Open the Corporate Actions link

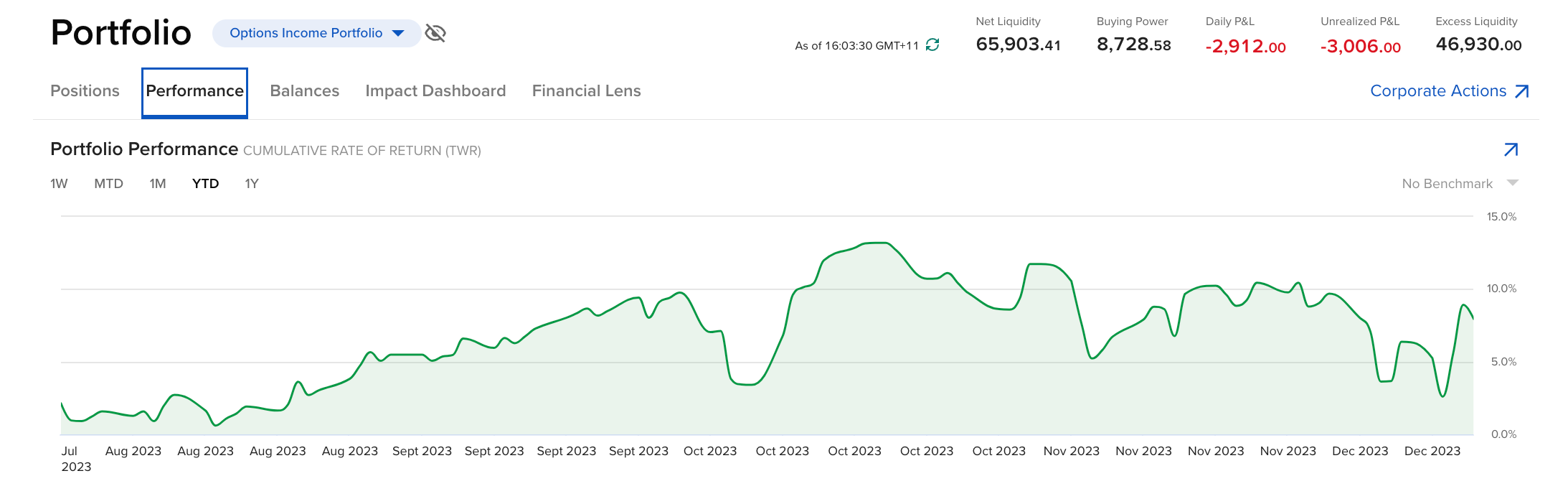pyautogui.click(x=1450, y=91)
